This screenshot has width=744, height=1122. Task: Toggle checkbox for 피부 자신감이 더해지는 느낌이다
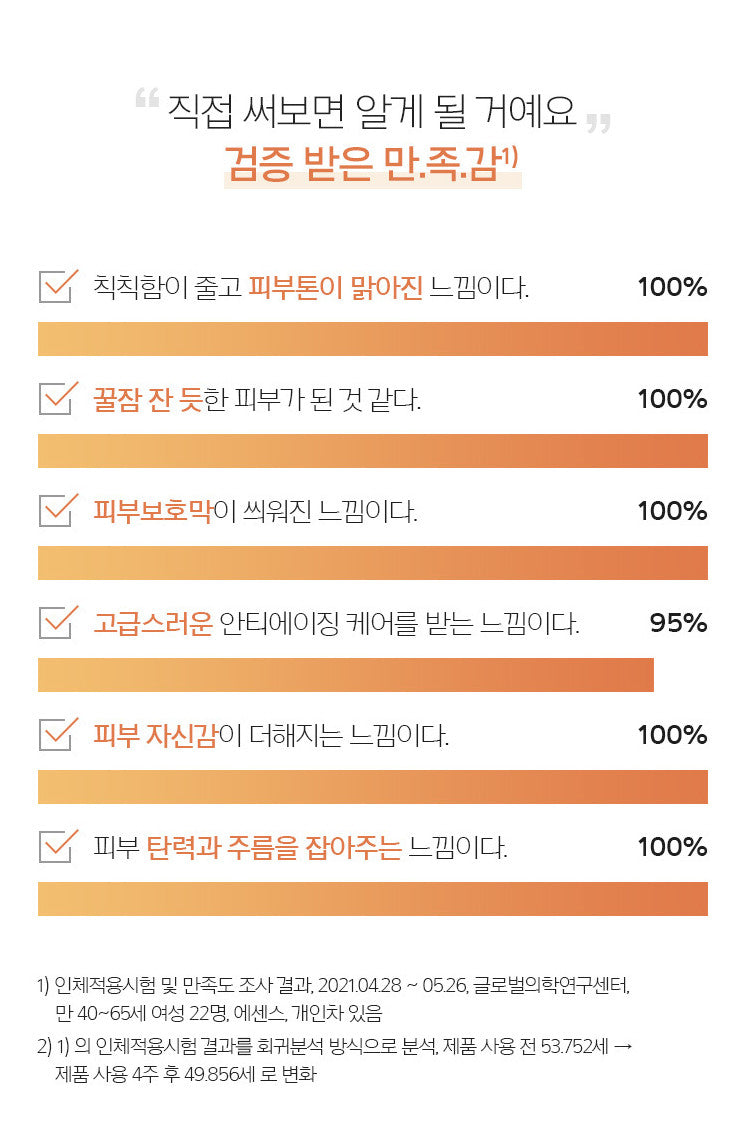pos(55,734)
